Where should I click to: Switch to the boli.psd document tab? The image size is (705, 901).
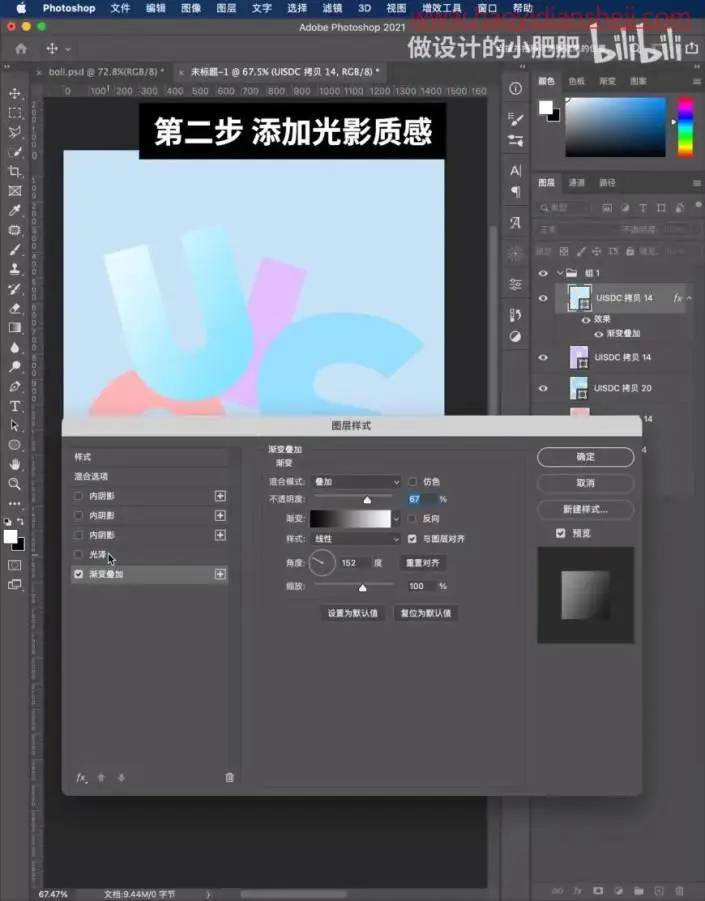(x=105, y=72)
